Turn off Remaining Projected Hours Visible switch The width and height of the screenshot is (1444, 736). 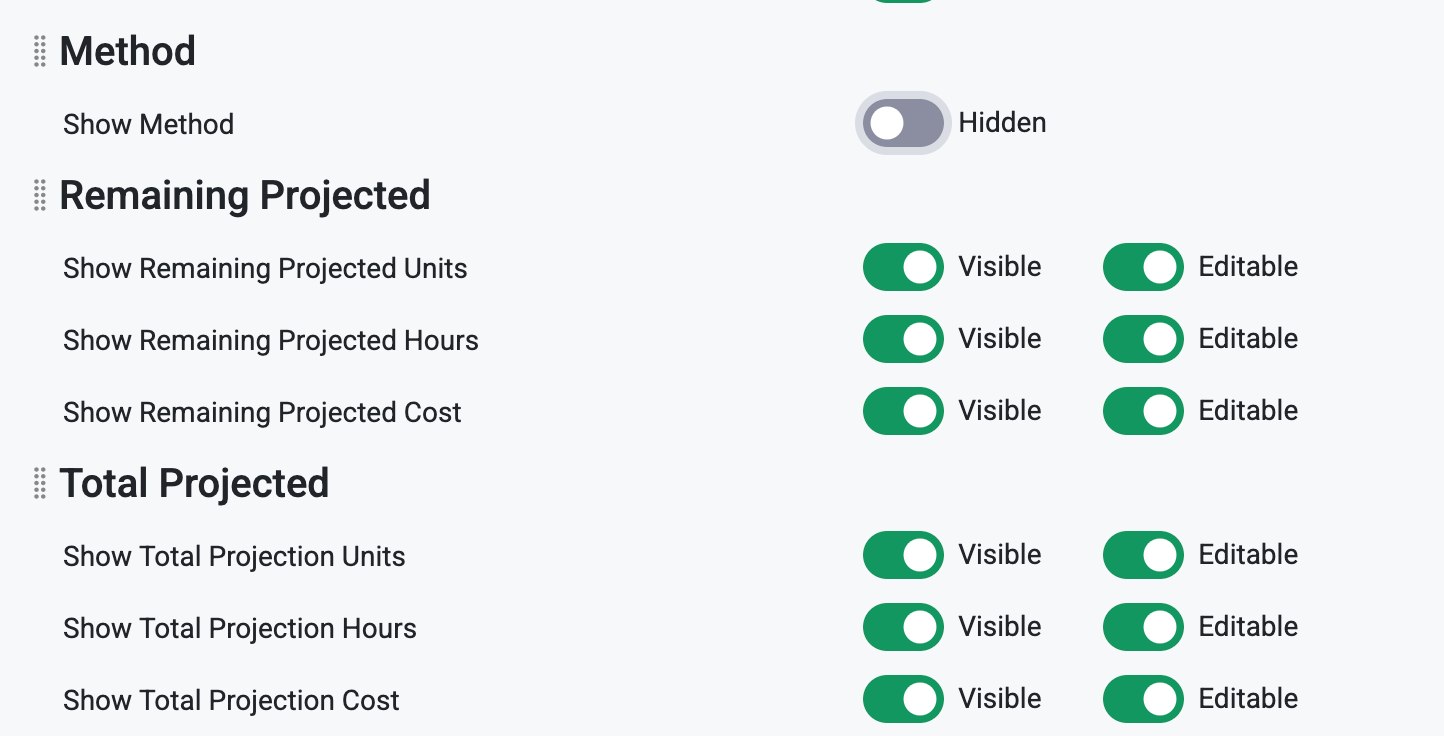tap(903, 339)
